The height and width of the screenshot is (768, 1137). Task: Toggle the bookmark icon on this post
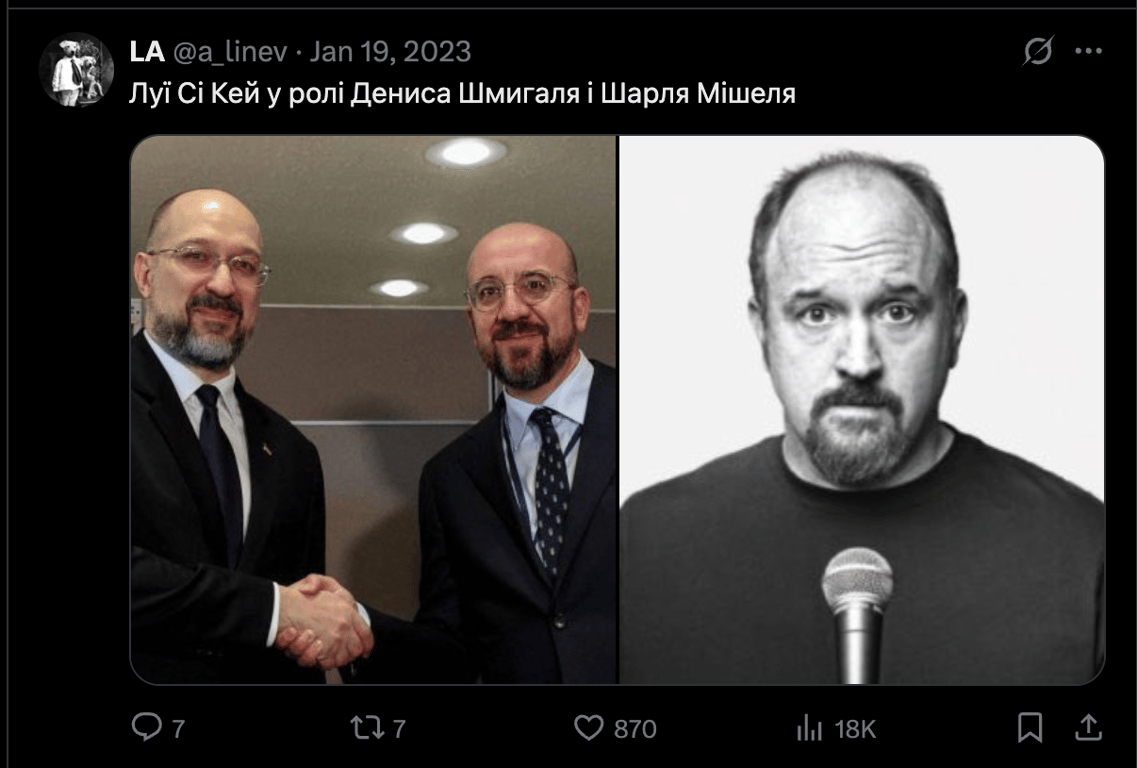[x=1030, y=727]
